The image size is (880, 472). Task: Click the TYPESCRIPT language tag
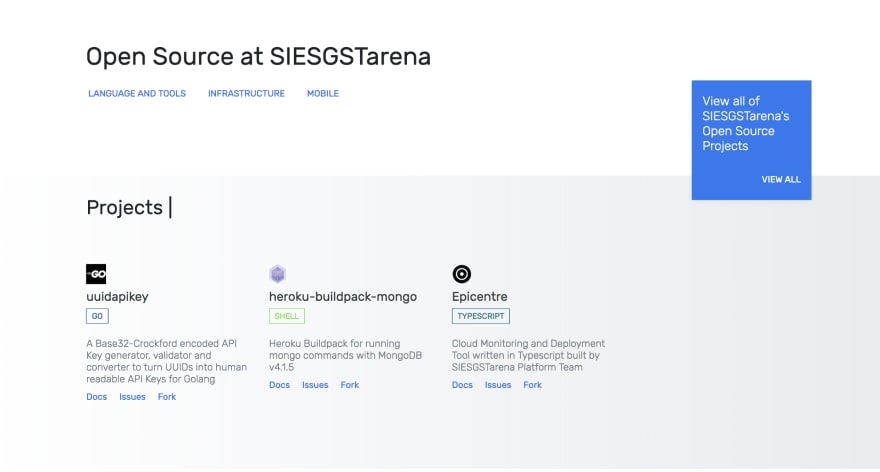480,316
